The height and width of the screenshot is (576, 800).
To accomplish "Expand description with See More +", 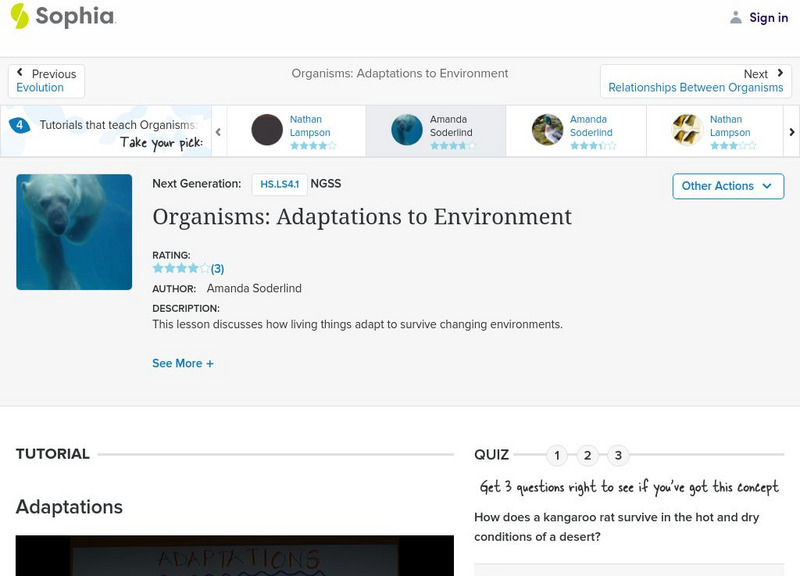I will click(x=183, y=364).
